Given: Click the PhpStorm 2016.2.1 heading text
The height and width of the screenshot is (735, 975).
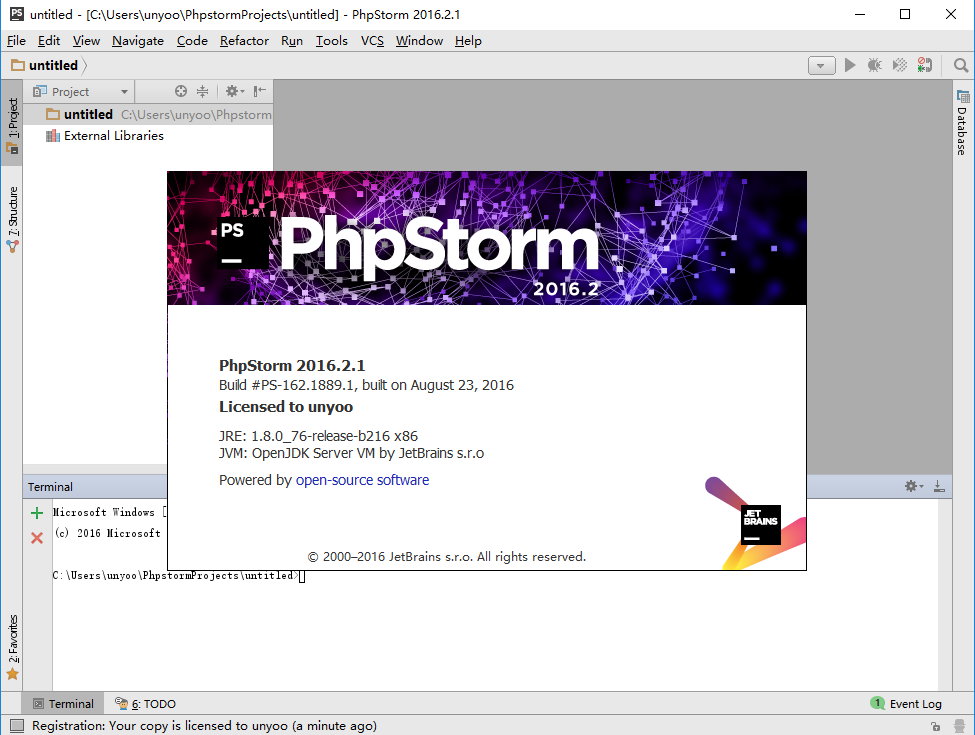Looking at the screenshot, I should tap(292, 366).
